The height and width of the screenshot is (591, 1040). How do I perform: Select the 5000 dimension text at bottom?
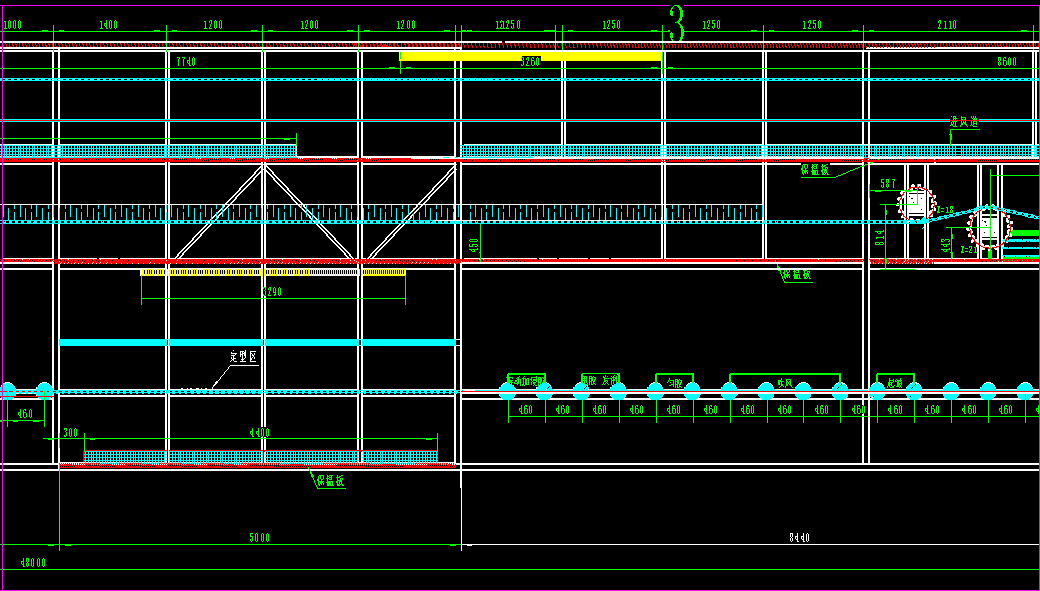259,538
